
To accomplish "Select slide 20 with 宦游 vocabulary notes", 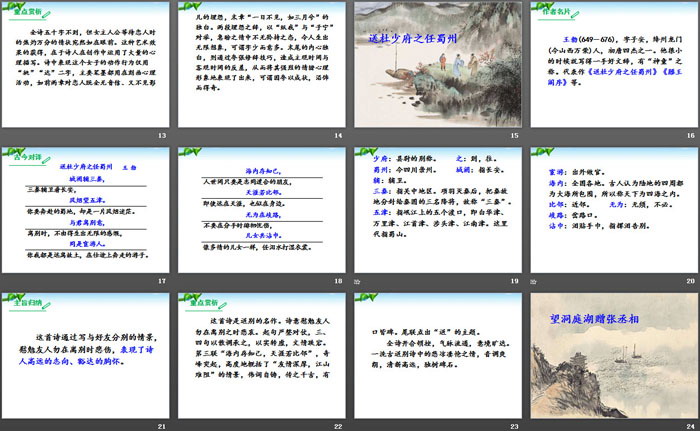I will tap(611, 210).
